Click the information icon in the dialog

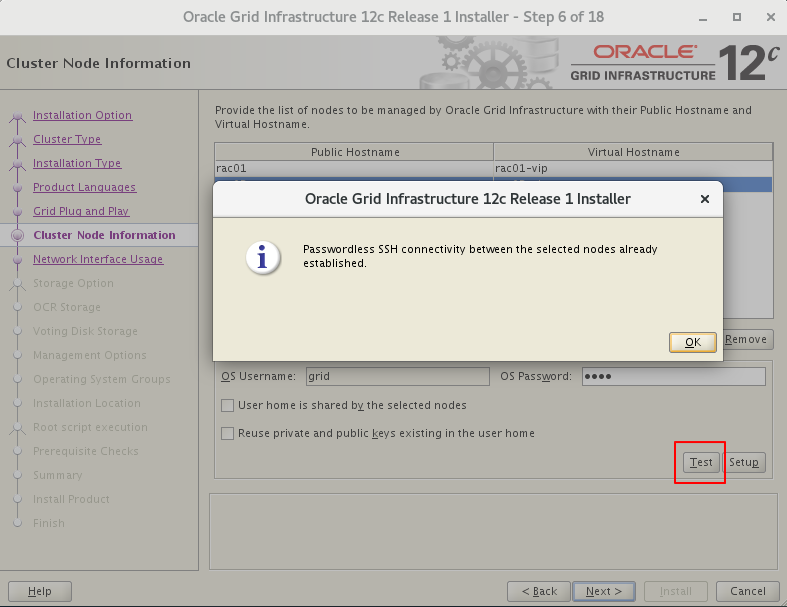(x=262, y=258)
